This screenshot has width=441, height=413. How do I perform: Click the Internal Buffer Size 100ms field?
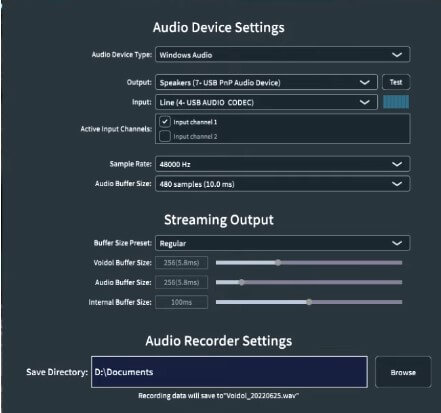click(x=181, y=302)
